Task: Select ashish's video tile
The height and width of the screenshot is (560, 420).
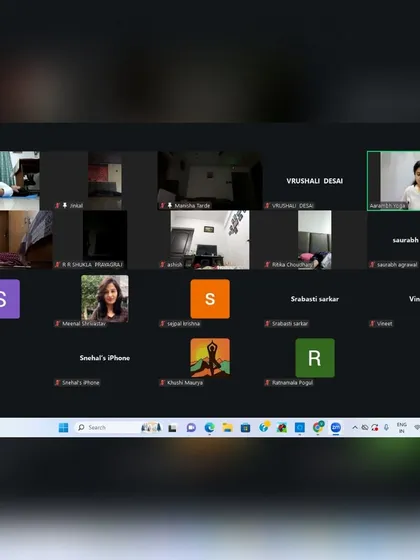Action: pyautogui.click(x=210, y=240)
